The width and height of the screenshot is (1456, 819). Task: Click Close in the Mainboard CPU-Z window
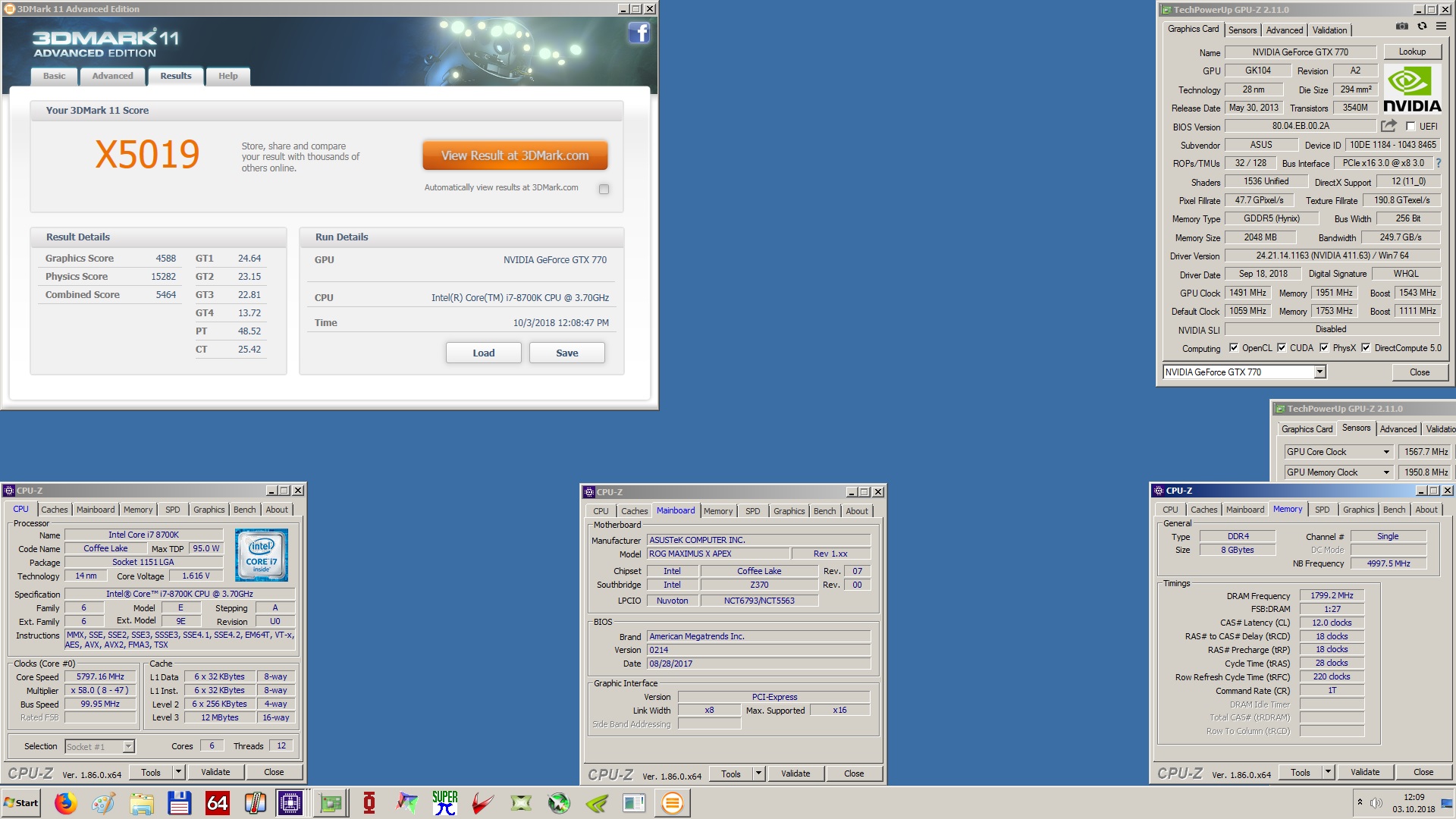click(x=854, y=773)
